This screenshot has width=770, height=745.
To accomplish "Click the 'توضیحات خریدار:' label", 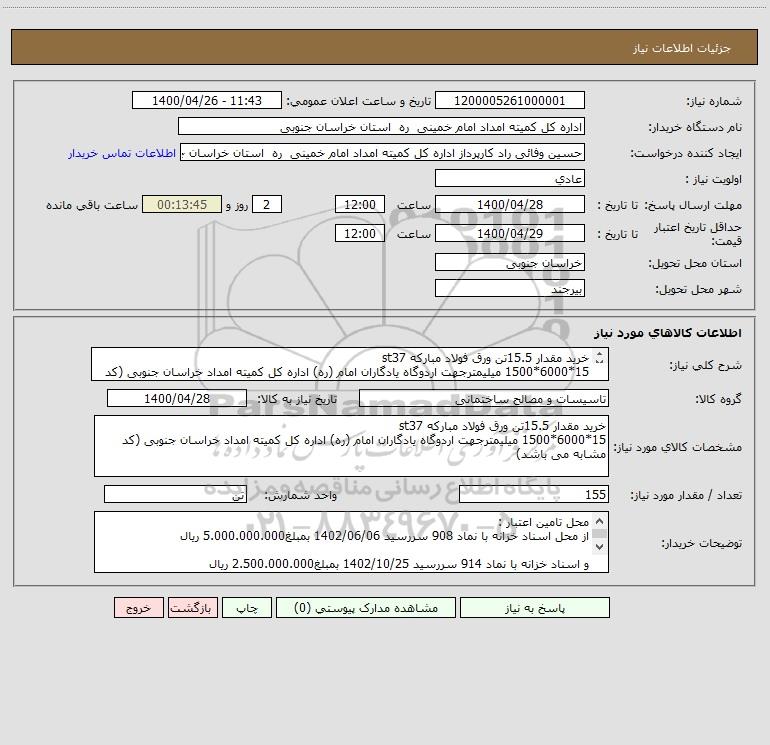I will (702, 543).
